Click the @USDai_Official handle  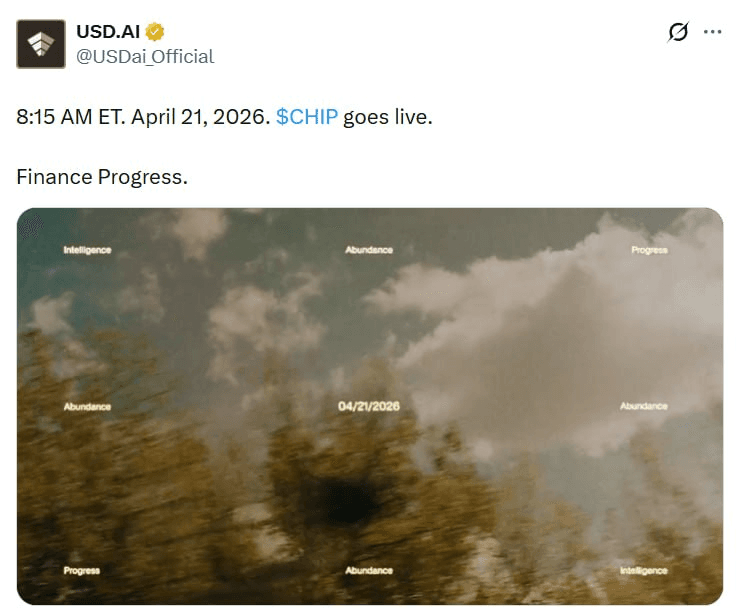pos(145,56)
